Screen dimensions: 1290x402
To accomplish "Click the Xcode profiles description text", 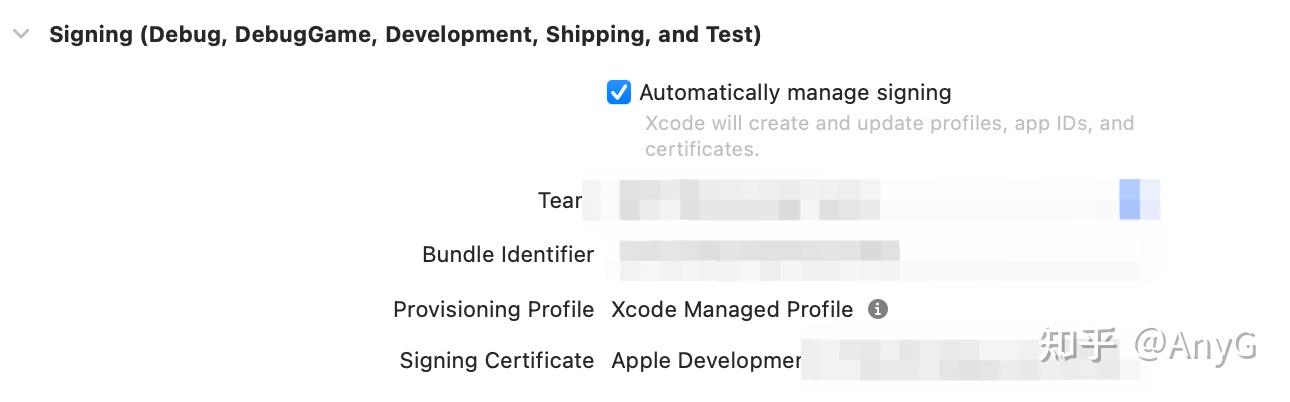I will pos(889,124).
